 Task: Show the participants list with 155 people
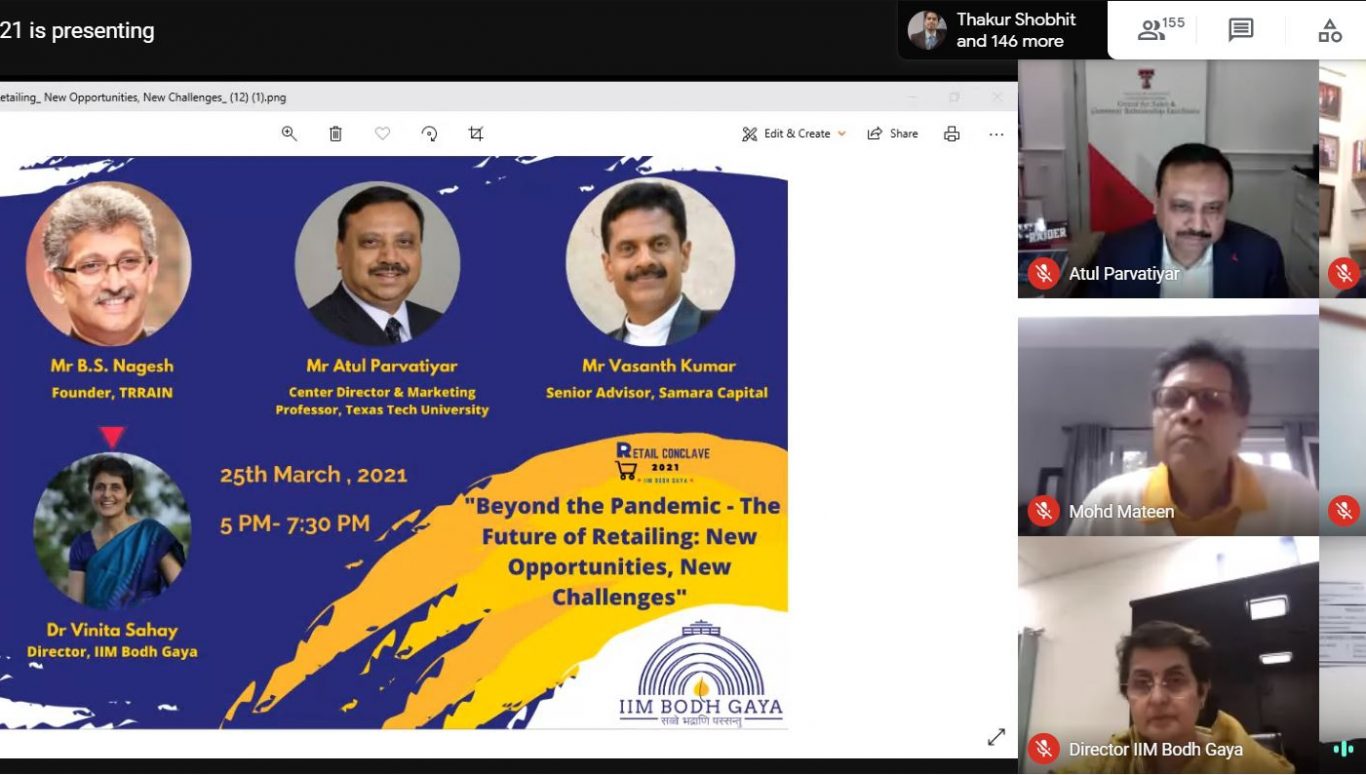(1160, 30)
